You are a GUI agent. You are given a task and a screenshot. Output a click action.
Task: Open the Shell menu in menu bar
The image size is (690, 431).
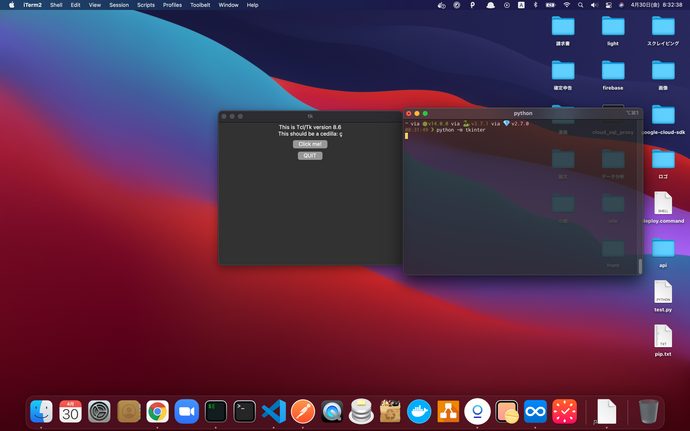click(x=56, y=5)
